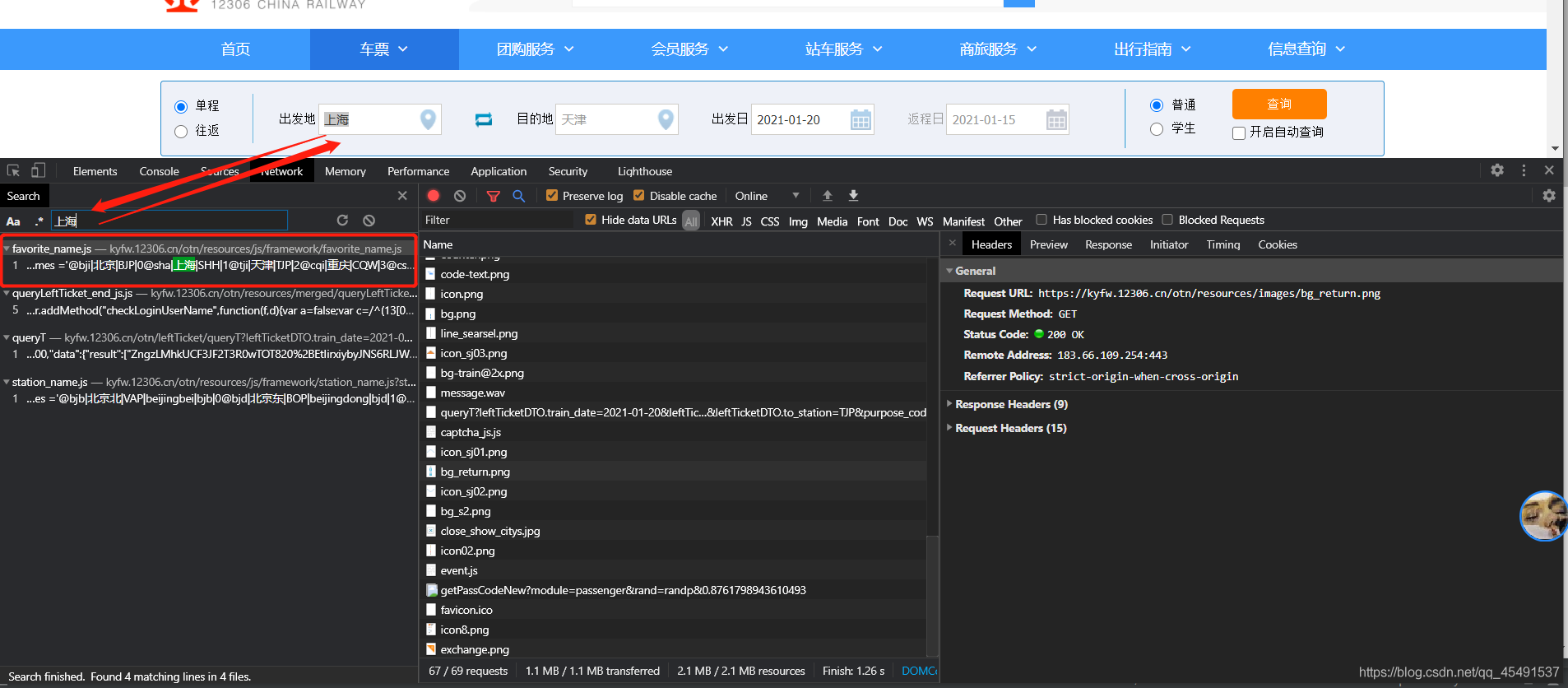Toggle the device toolbar icon
1568x688 pixels.
click(38, 170)
